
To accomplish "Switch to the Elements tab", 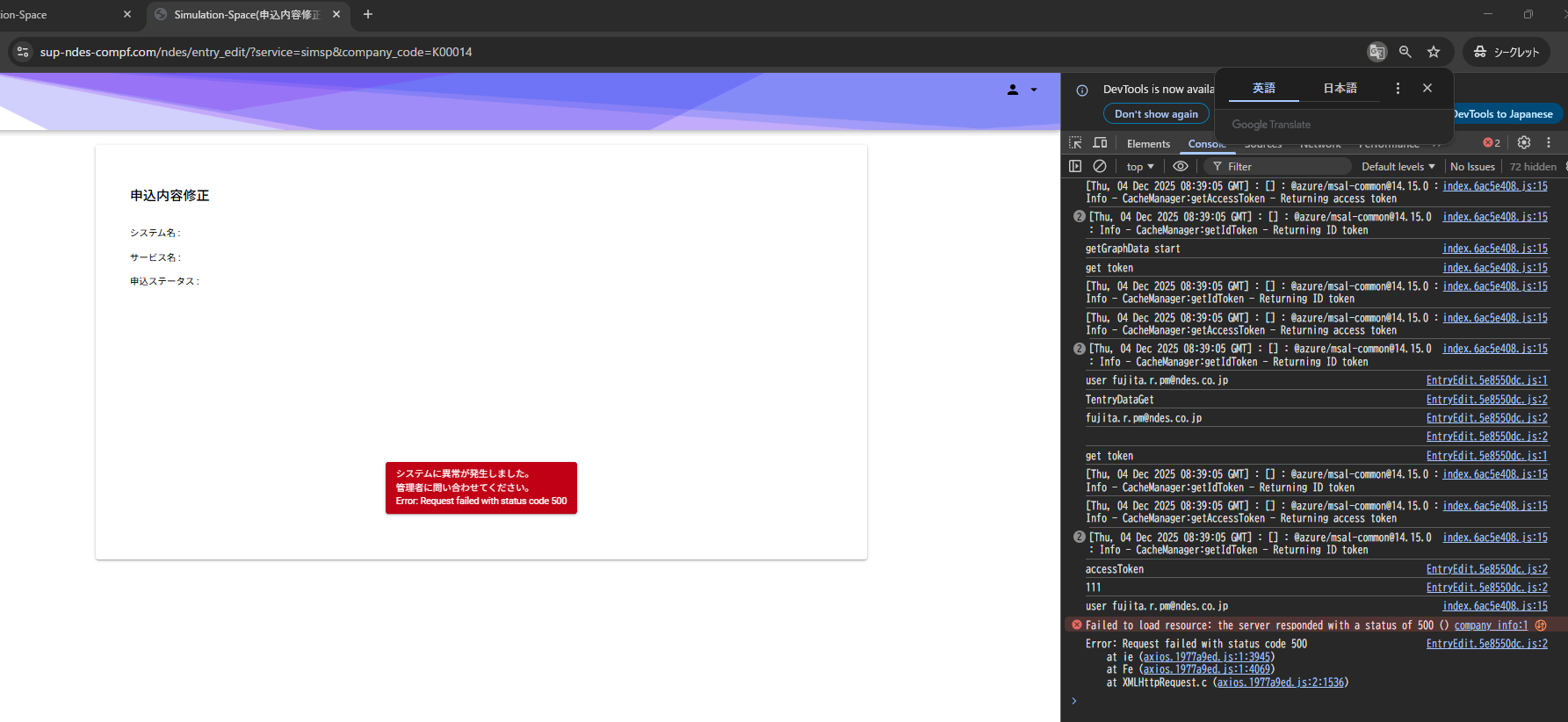I will click(1148, 144).
